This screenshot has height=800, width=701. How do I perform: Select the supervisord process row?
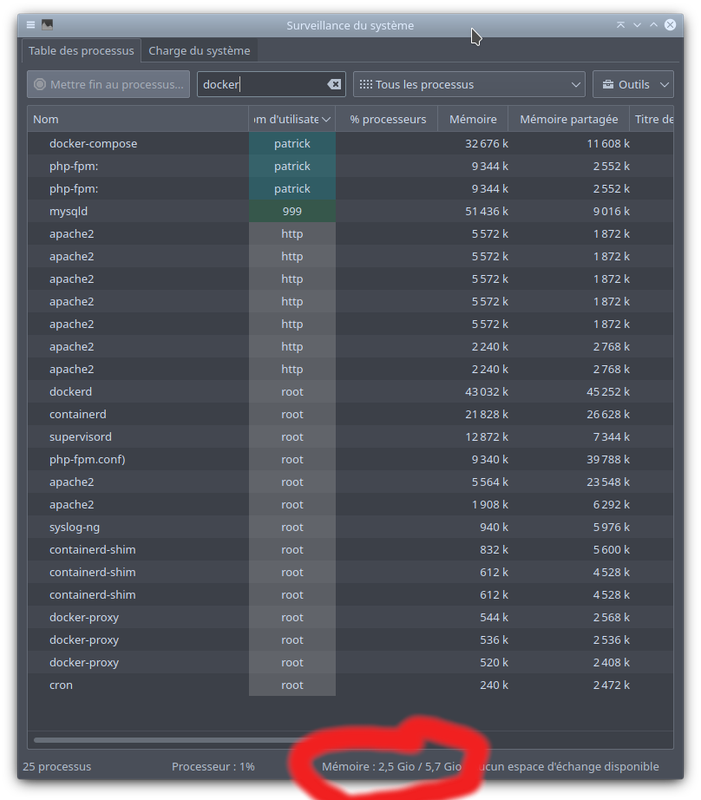click(x=350, y=437)
